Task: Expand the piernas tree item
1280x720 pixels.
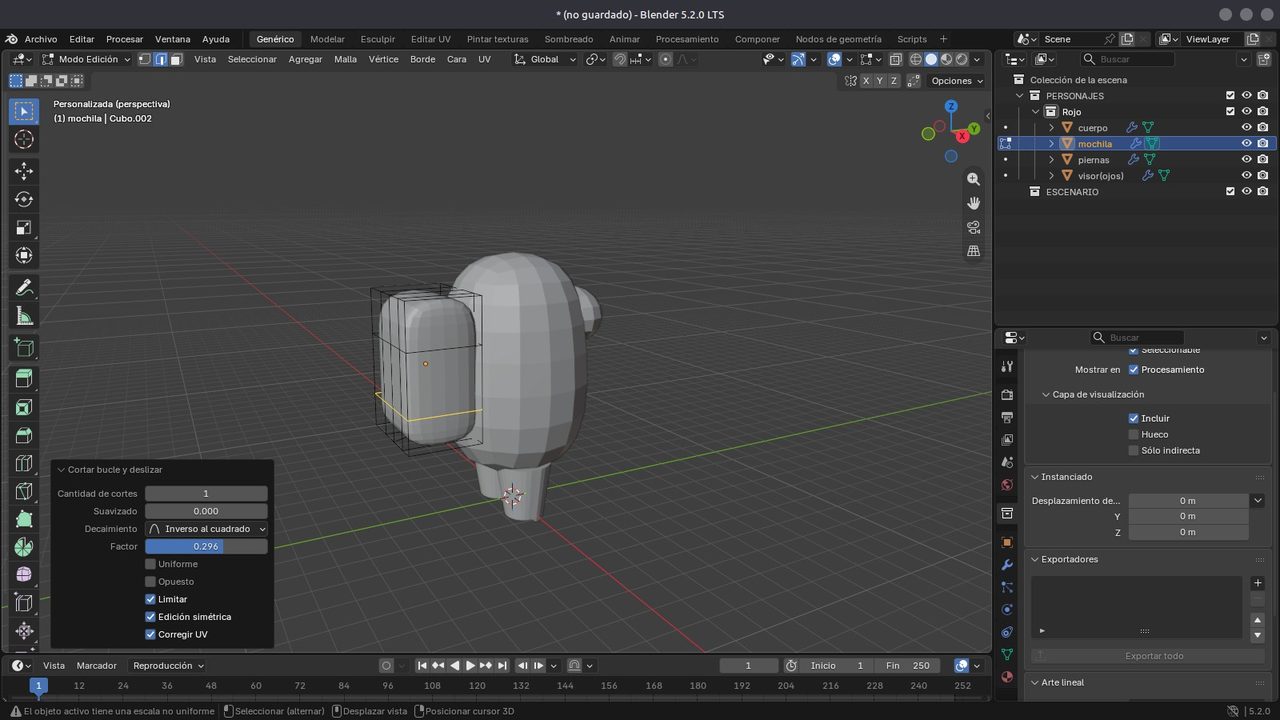Action: 1051,160
